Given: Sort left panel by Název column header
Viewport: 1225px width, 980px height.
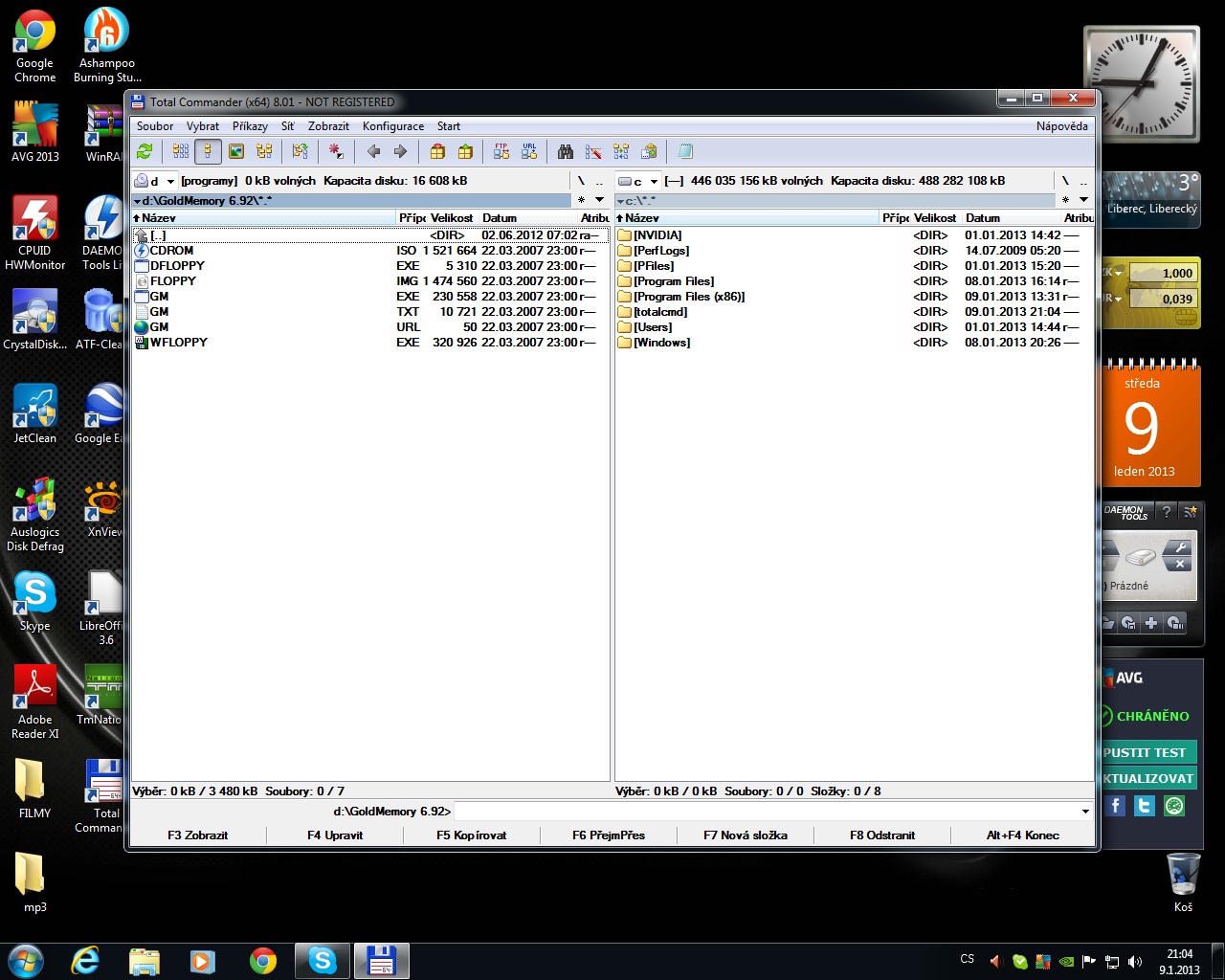Looking at the screenshot, I should [x=264, y=218].
